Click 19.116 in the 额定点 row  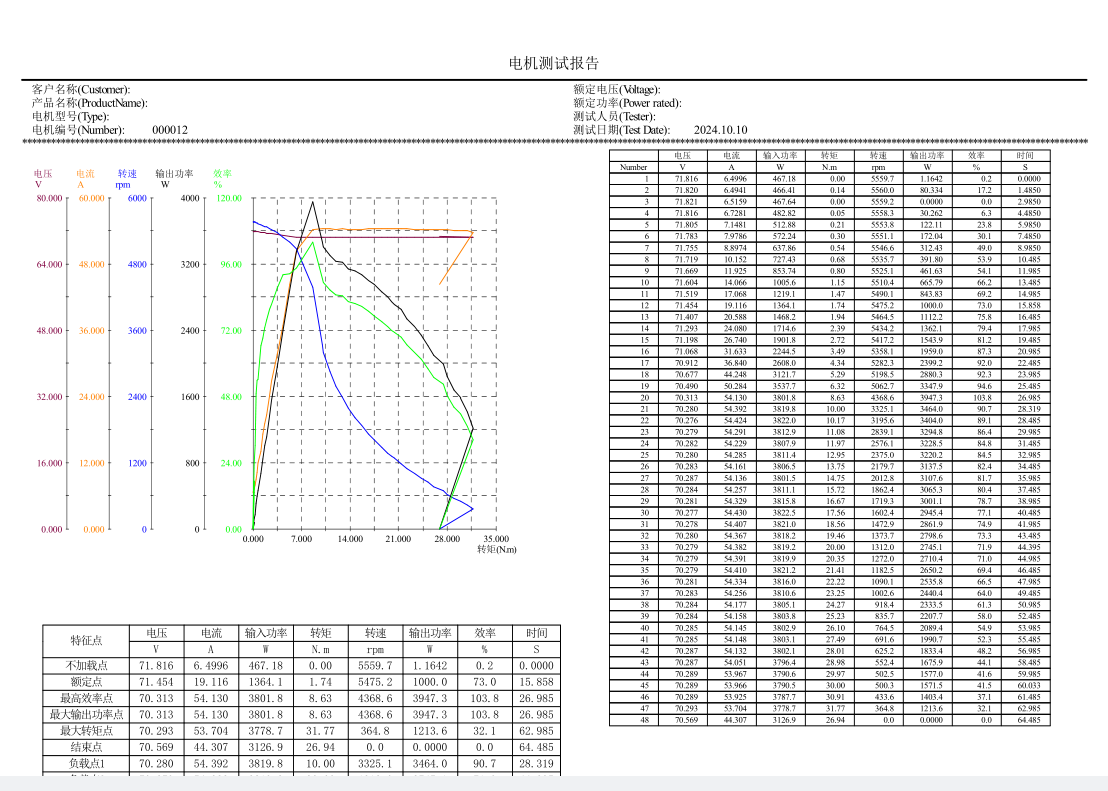(x=211, y=682)
